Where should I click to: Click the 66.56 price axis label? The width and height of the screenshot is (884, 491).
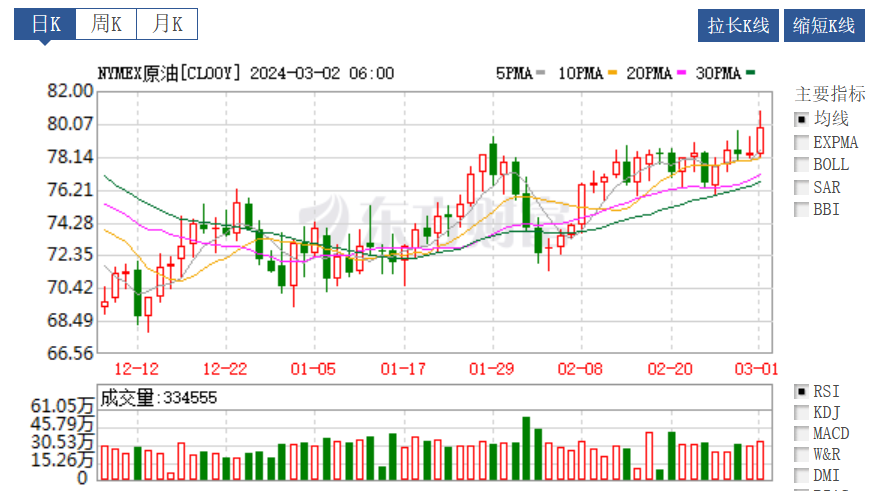tap(70, 353)
